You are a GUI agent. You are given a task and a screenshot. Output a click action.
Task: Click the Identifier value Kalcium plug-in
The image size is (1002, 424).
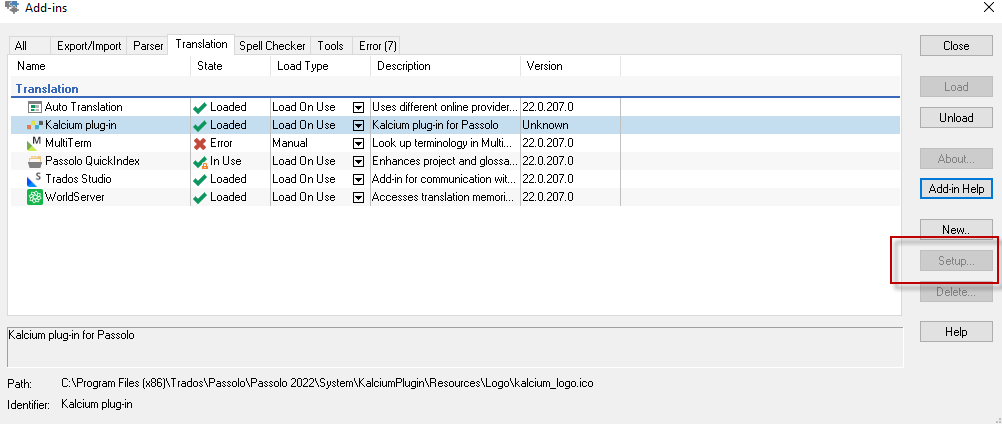[x=97, y=404]
